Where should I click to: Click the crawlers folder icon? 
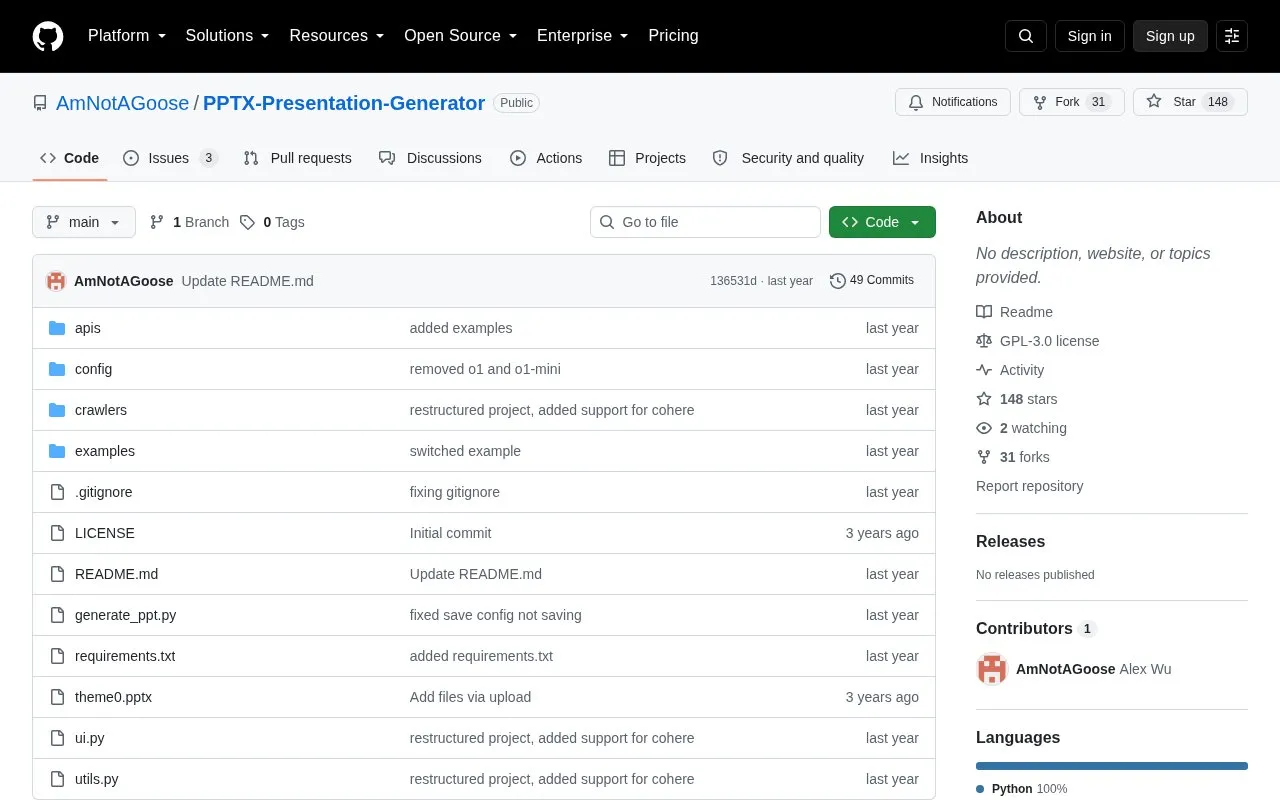(57, 410)
